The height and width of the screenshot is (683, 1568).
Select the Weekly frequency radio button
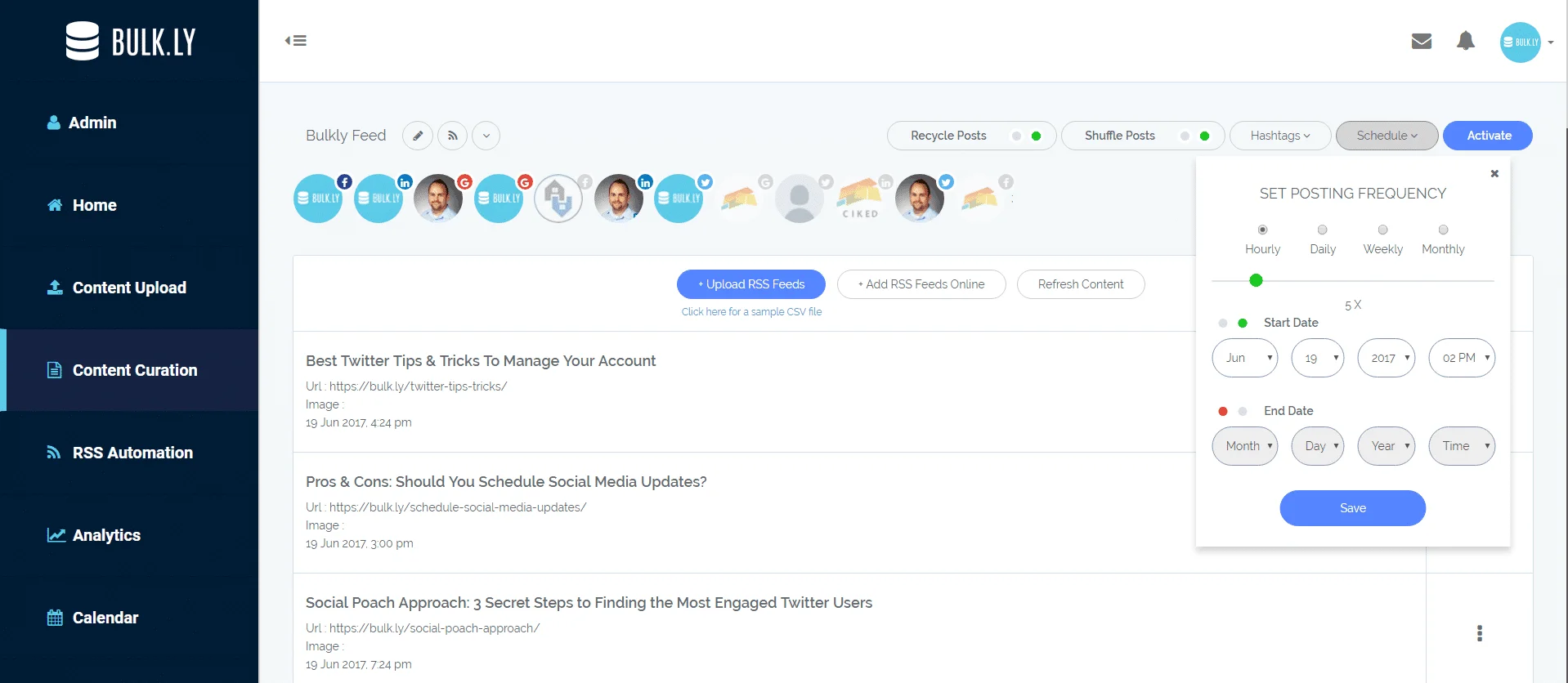[x=1382, y=230]
